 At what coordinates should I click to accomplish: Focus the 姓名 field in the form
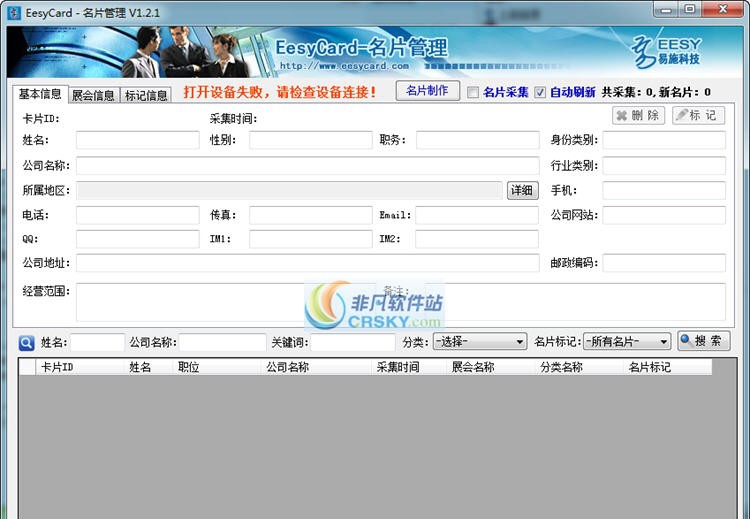pos(138,140)
